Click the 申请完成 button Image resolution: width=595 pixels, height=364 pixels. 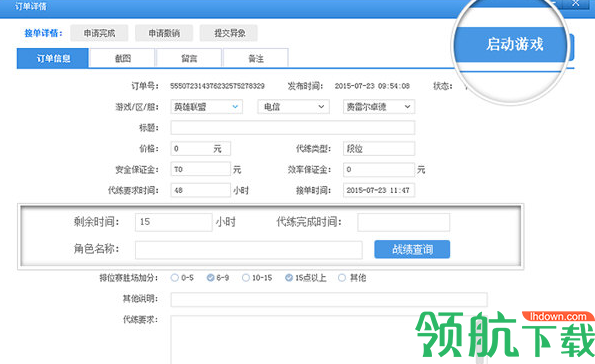[99, 33]
